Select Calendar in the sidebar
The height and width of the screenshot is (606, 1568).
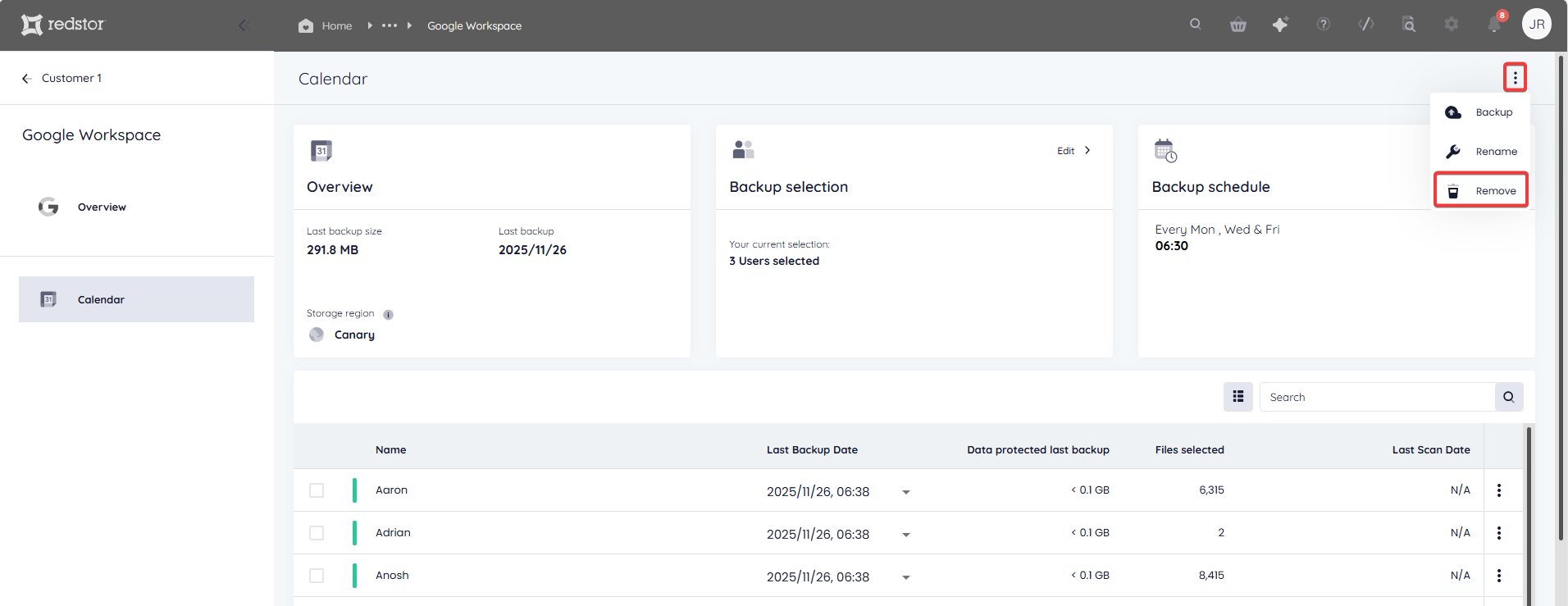pos(136,299)
